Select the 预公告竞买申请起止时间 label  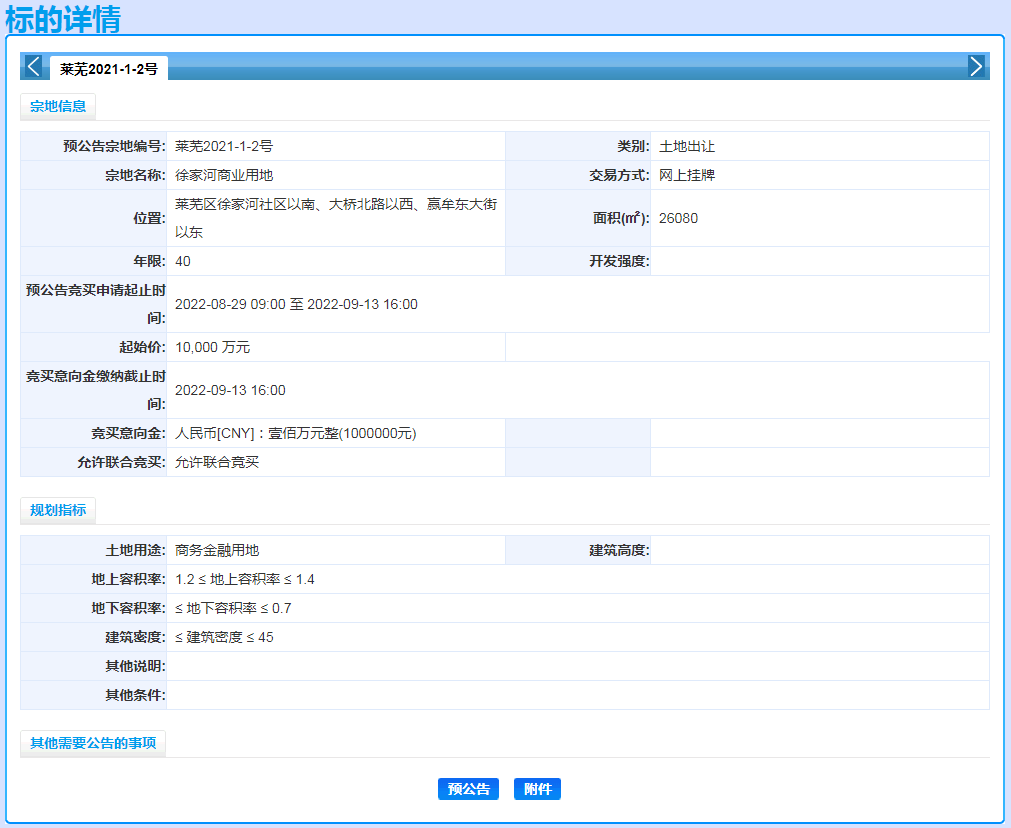pos(95,304)
